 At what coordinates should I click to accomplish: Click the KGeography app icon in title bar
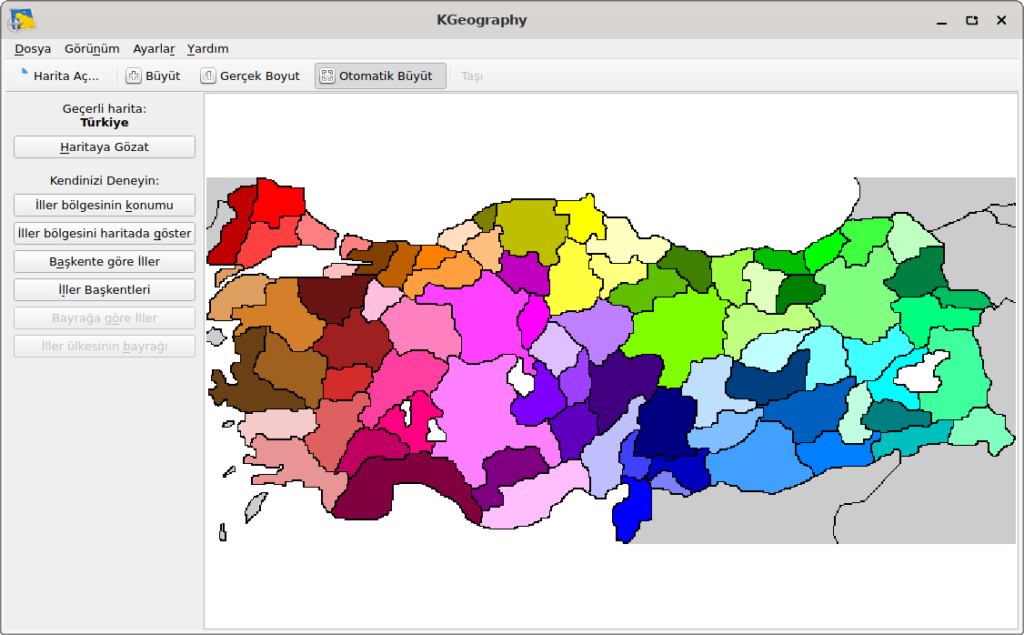pos(22,20)
